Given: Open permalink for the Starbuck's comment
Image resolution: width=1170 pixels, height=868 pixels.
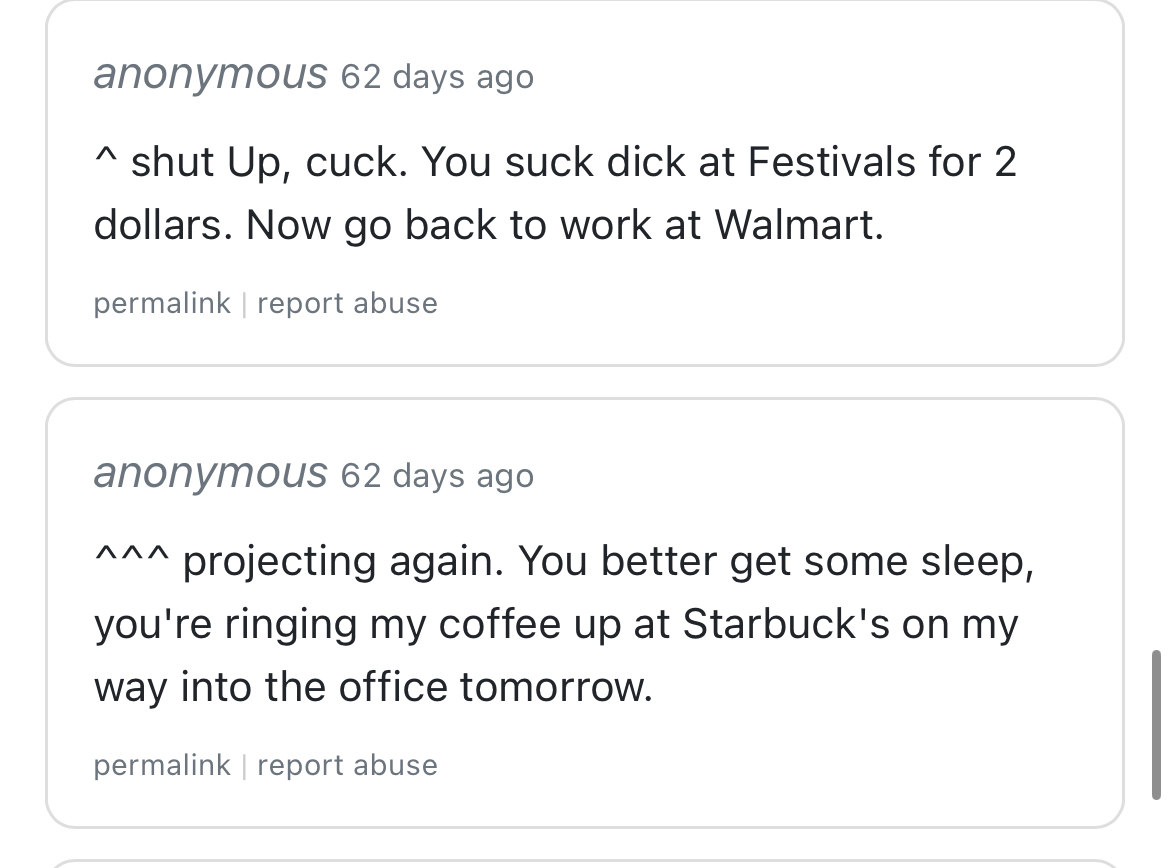Looking at the screenshot, I should pos(162,765).
